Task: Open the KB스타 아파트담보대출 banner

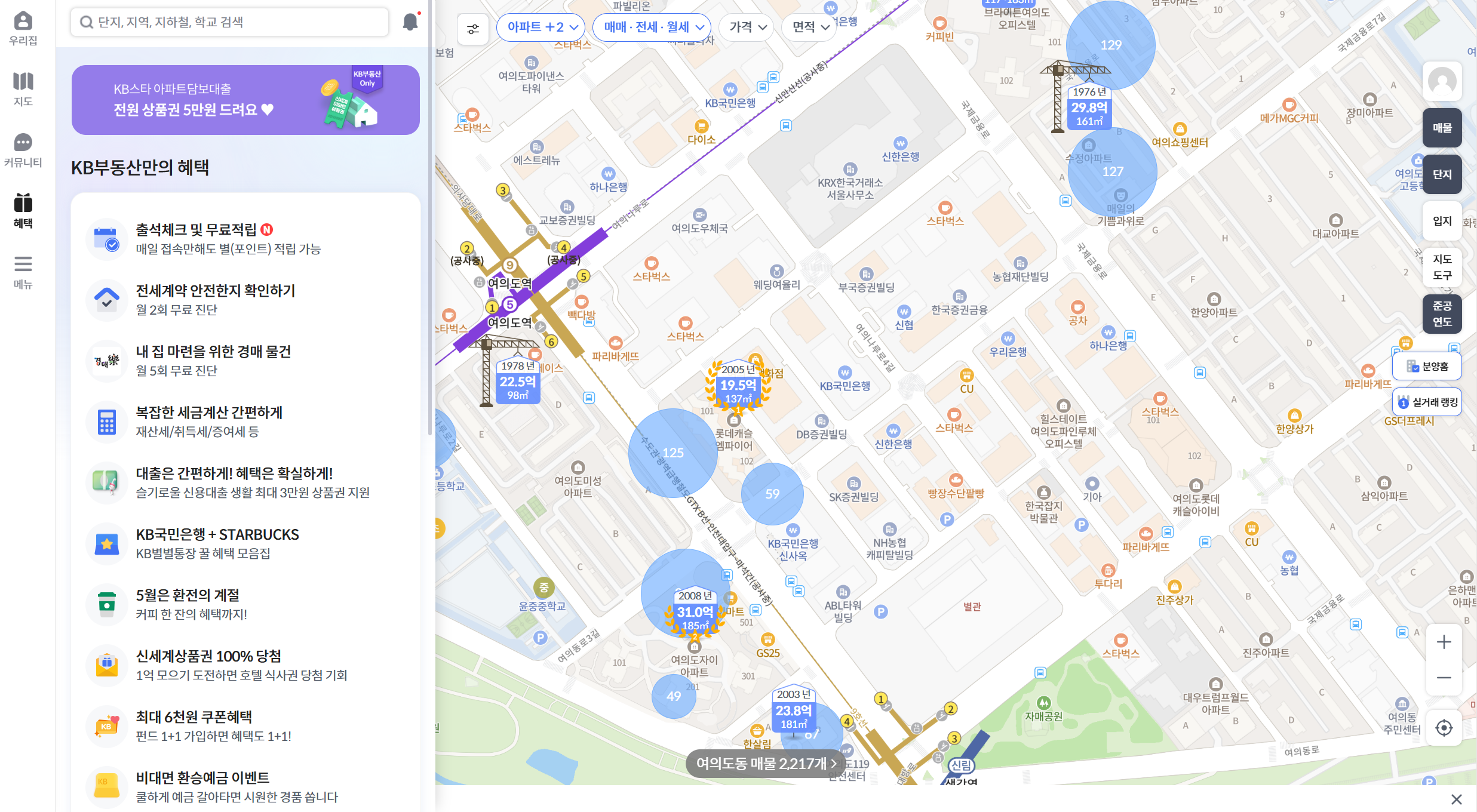Action: click(245, 100)
